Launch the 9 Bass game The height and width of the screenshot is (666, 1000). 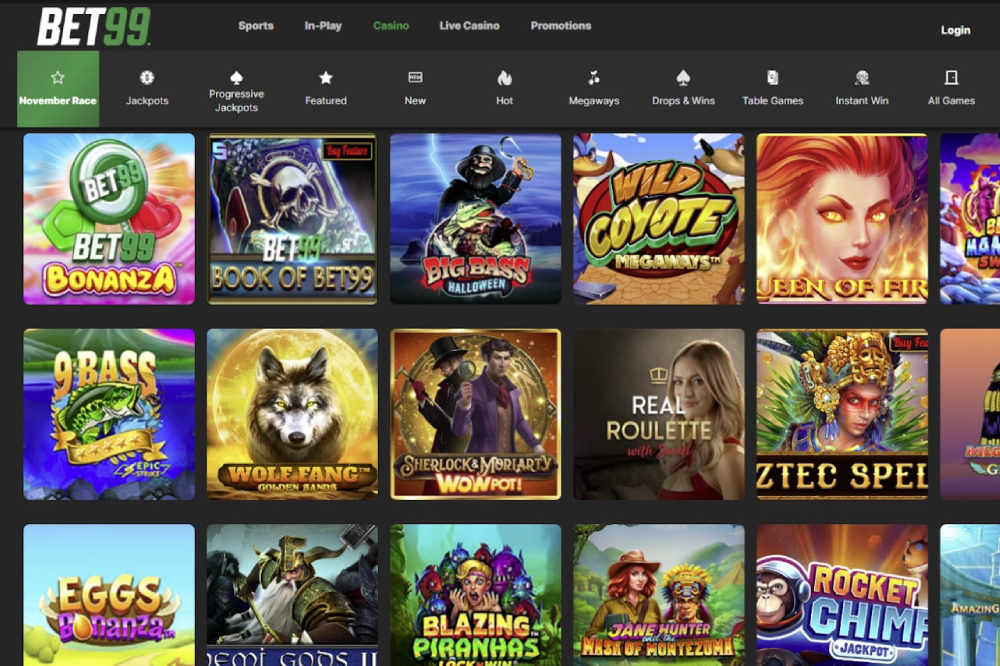coord(109,414)
